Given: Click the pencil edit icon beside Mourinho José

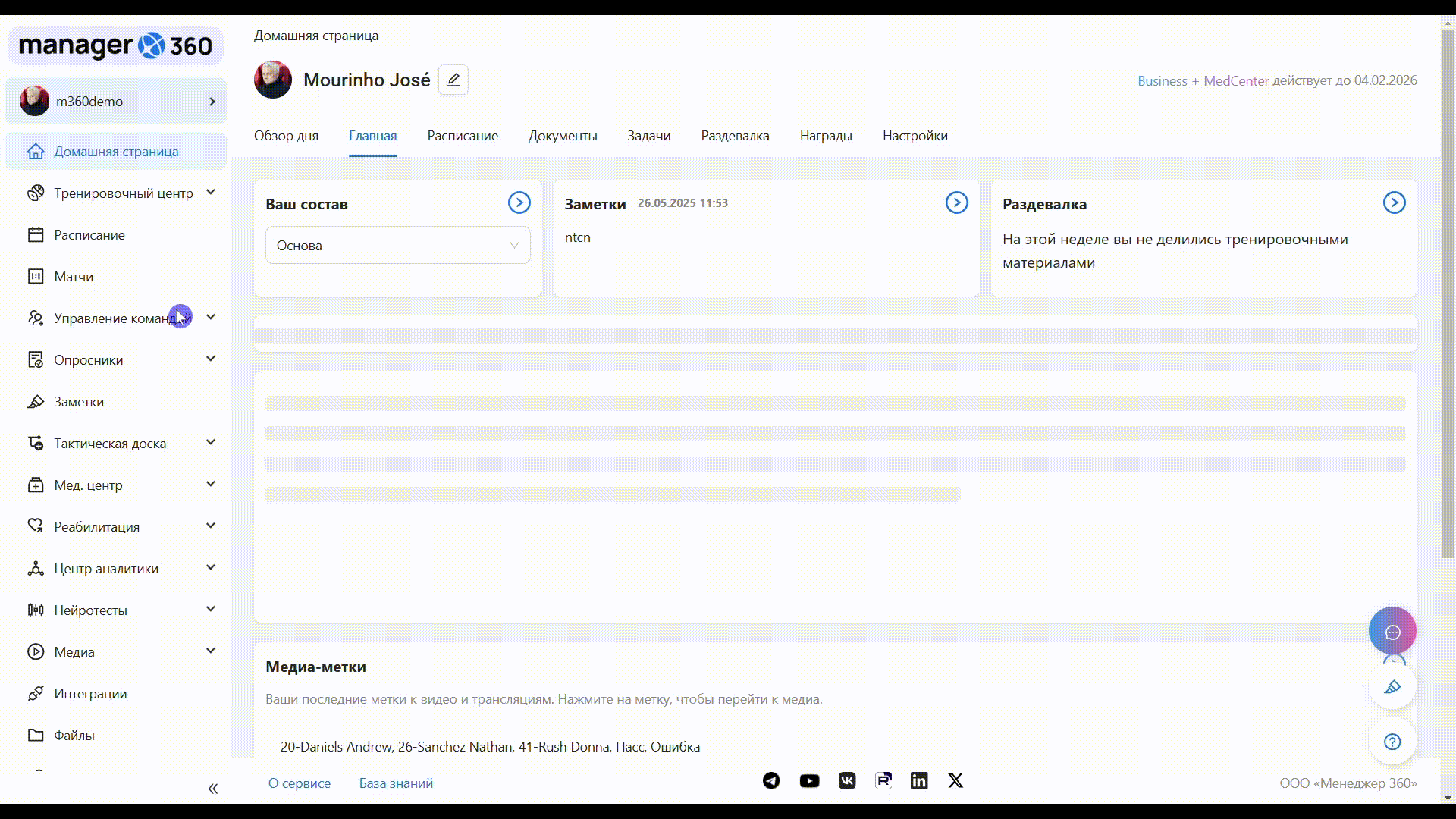Looking at the screenshot, I should pos(453,80).
